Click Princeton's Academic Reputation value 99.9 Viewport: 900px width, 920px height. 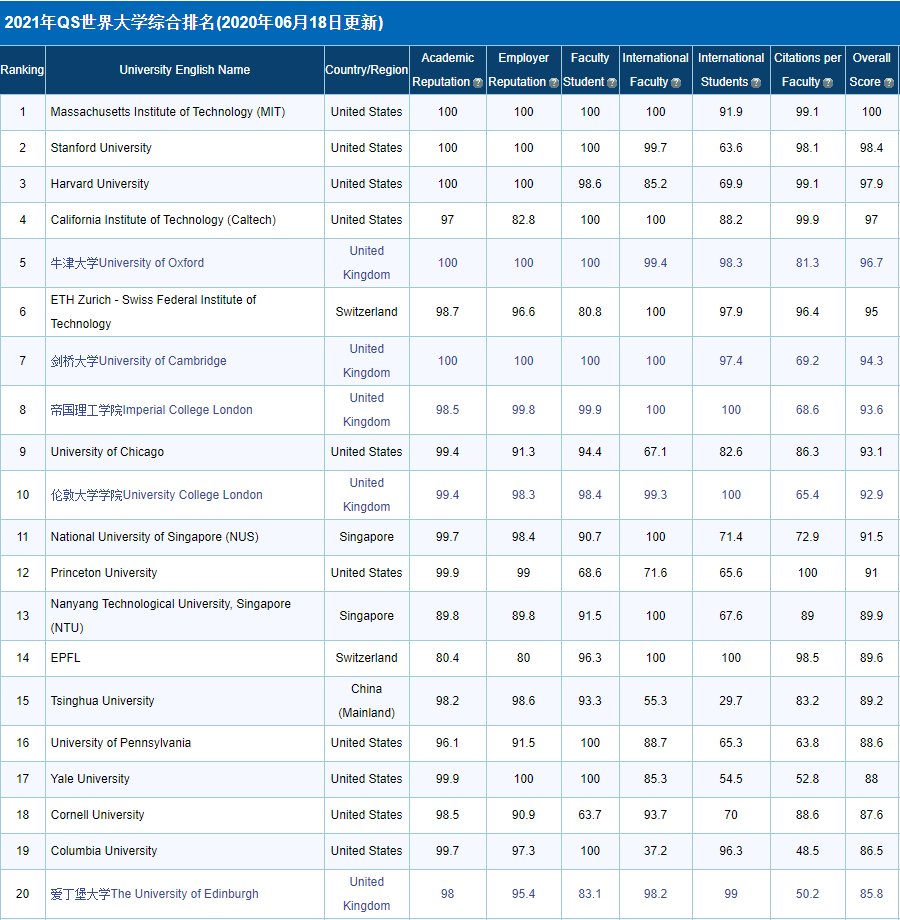coord(447,573)
